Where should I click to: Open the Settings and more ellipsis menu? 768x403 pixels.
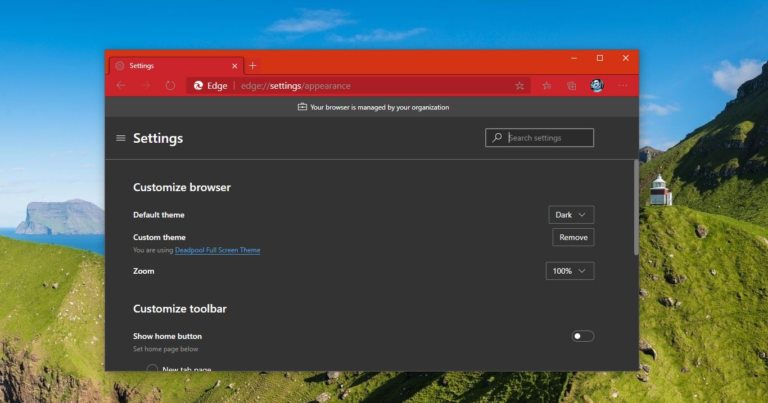tap(623, 86)
